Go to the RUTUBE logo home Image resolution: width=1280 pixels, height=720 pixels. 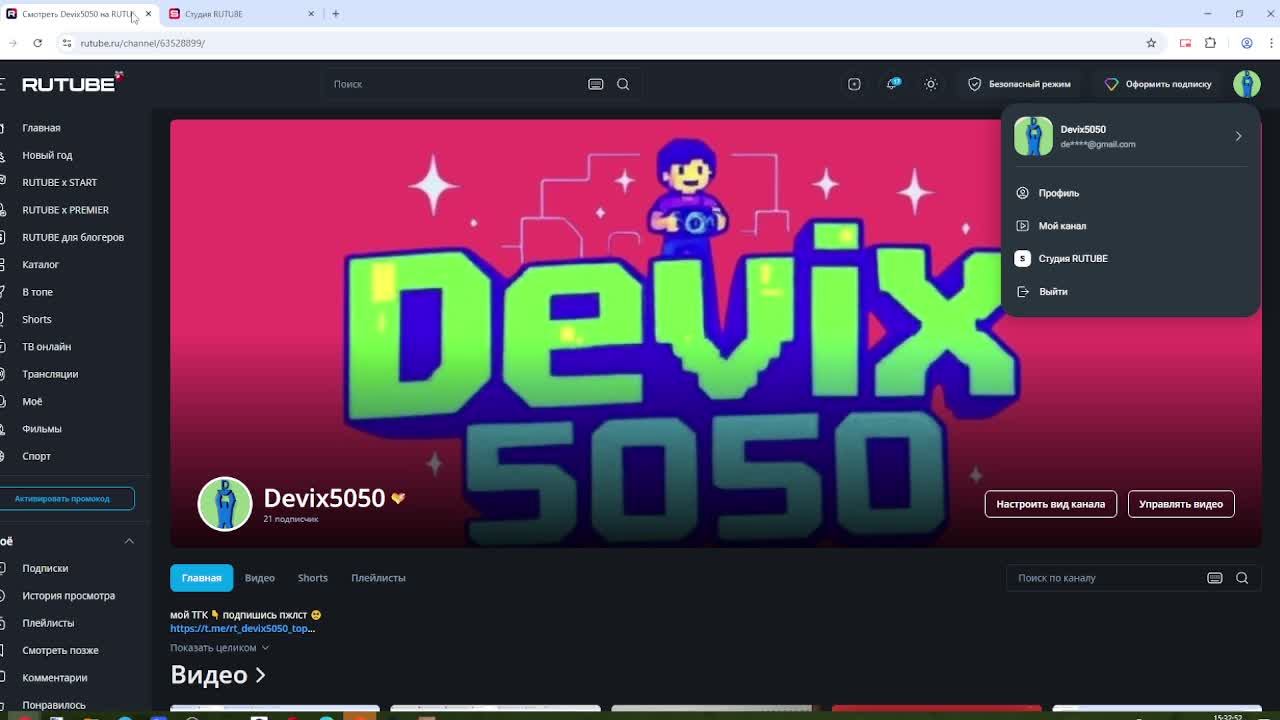(x=71, y=84)
